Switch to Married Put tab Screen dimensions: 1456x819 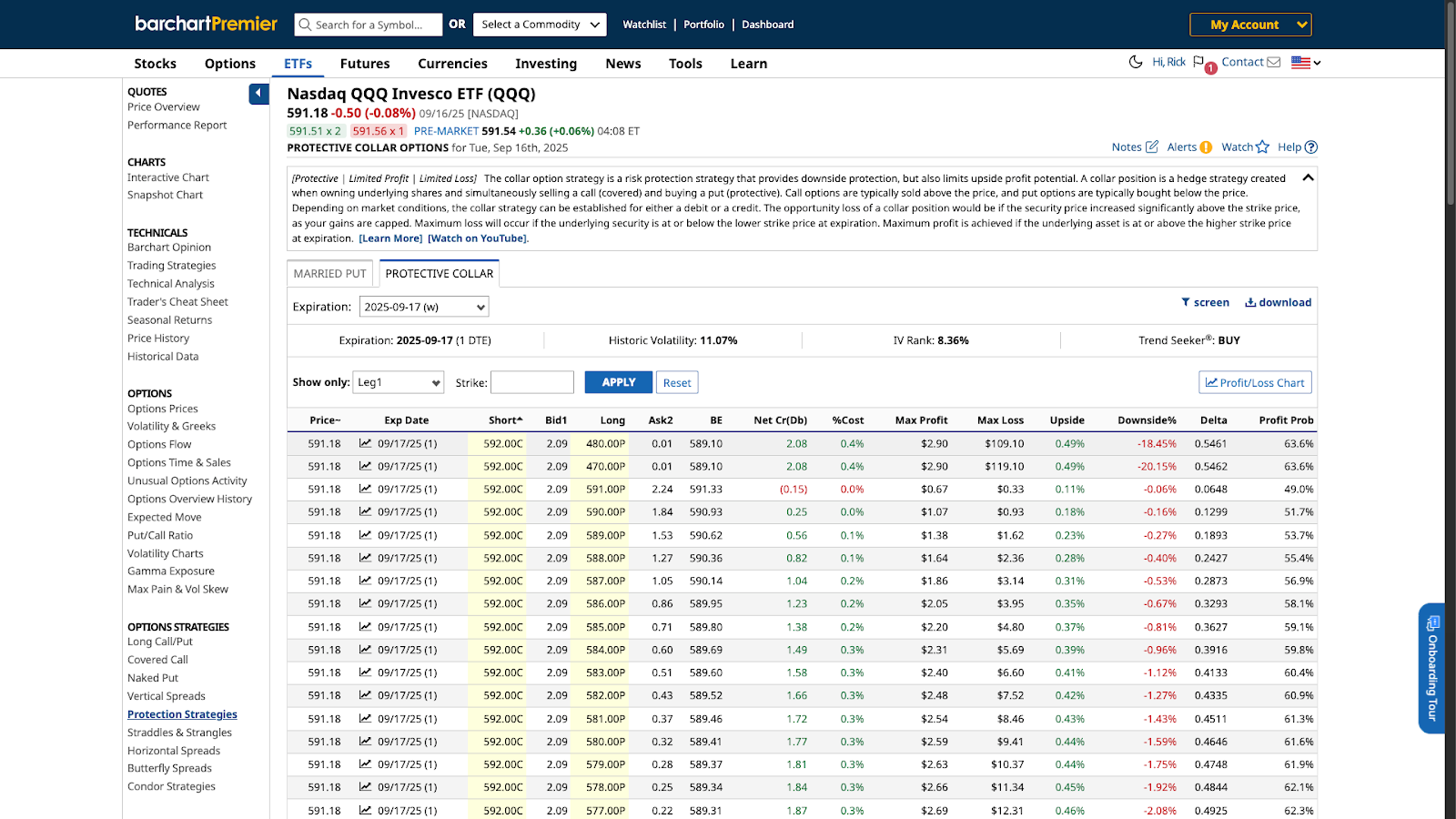coord(329,273)
